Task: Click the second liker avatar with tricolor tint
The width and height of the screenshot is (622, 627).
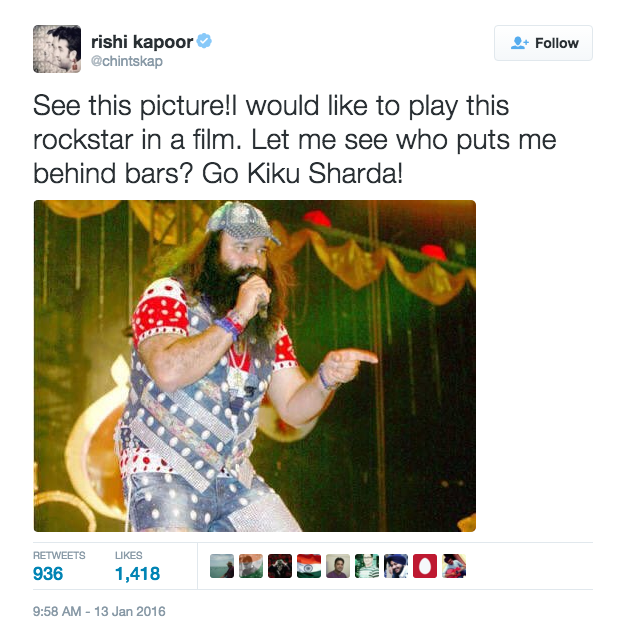Action: [x=251, y=567]
